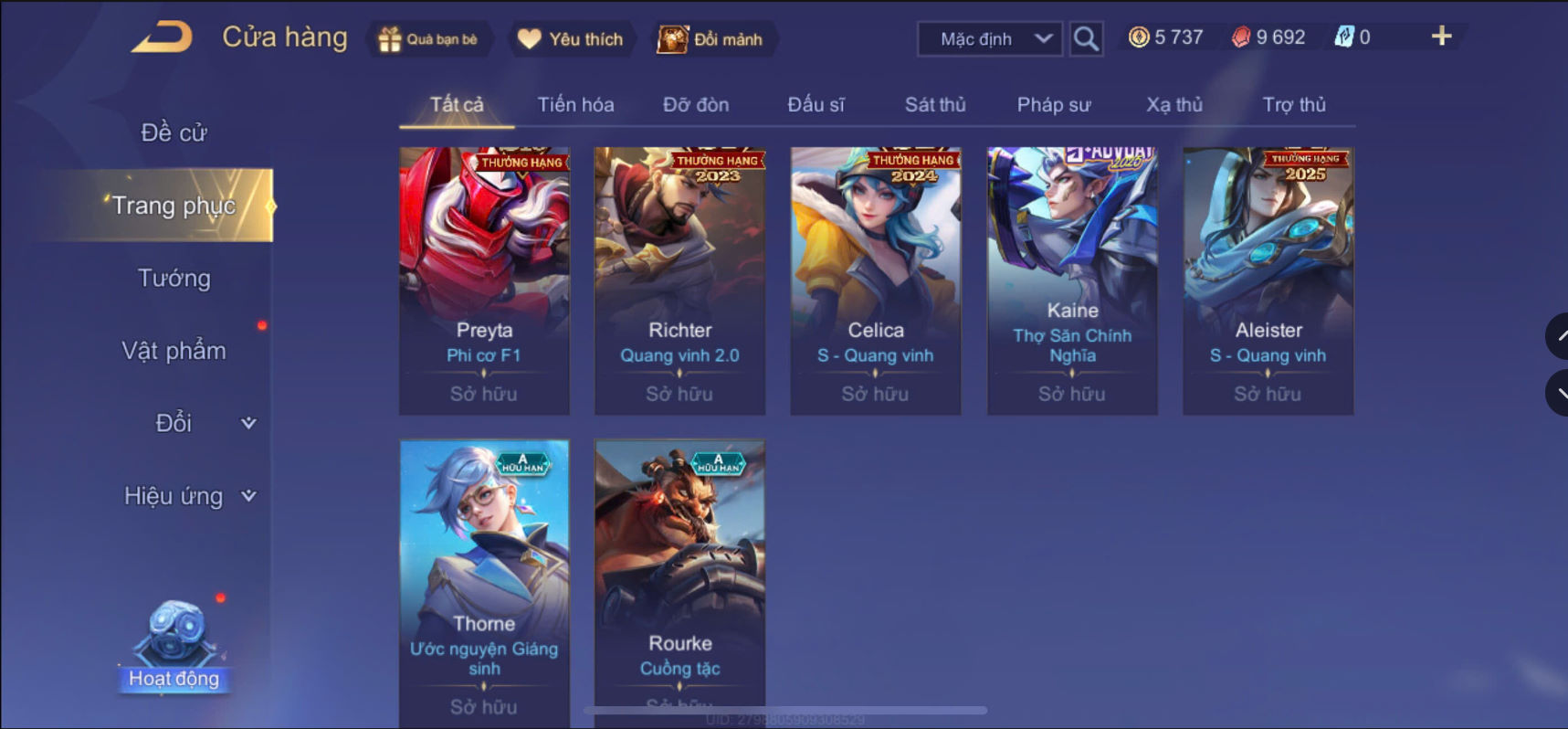Open Yêu thích heart favorites
1568x729 pixels.
529,39
